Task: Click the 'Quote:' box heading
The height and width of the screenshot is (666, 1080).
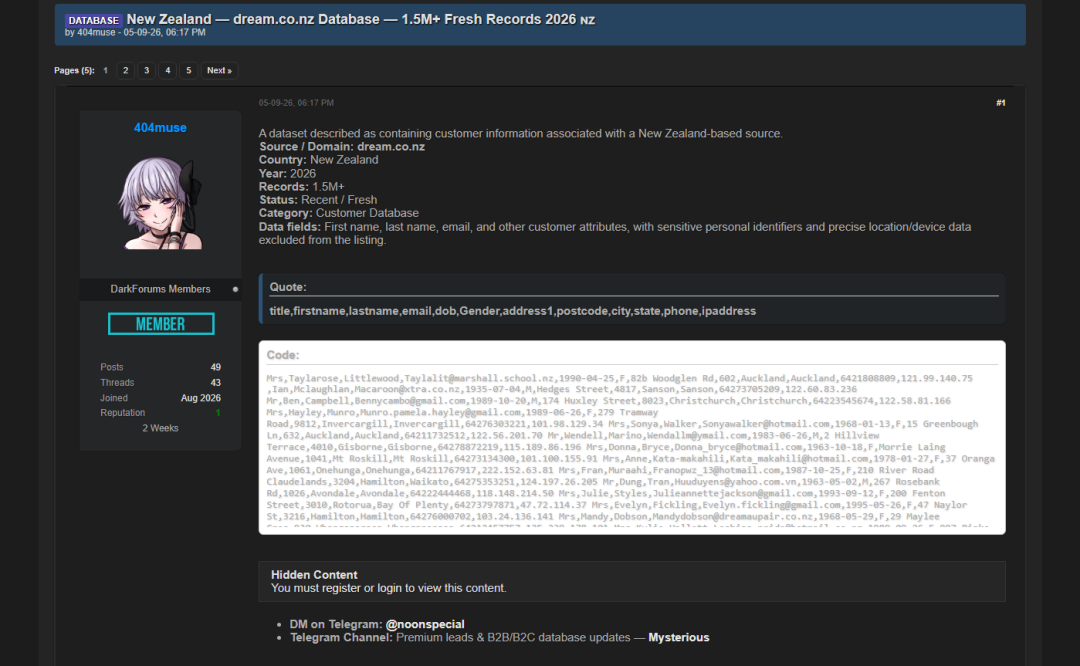Action: pos(288,287)
